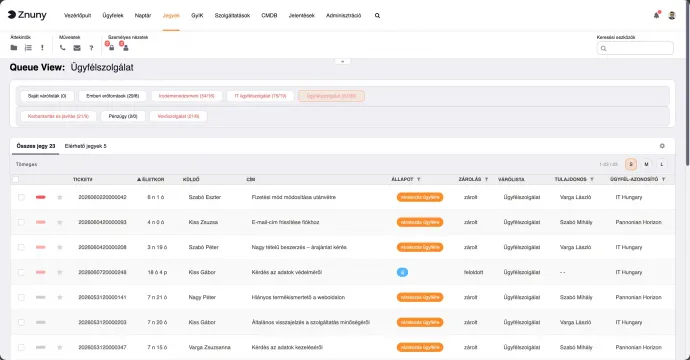Open the CMDB menu

pyautogui.click(x=269, y=15)
